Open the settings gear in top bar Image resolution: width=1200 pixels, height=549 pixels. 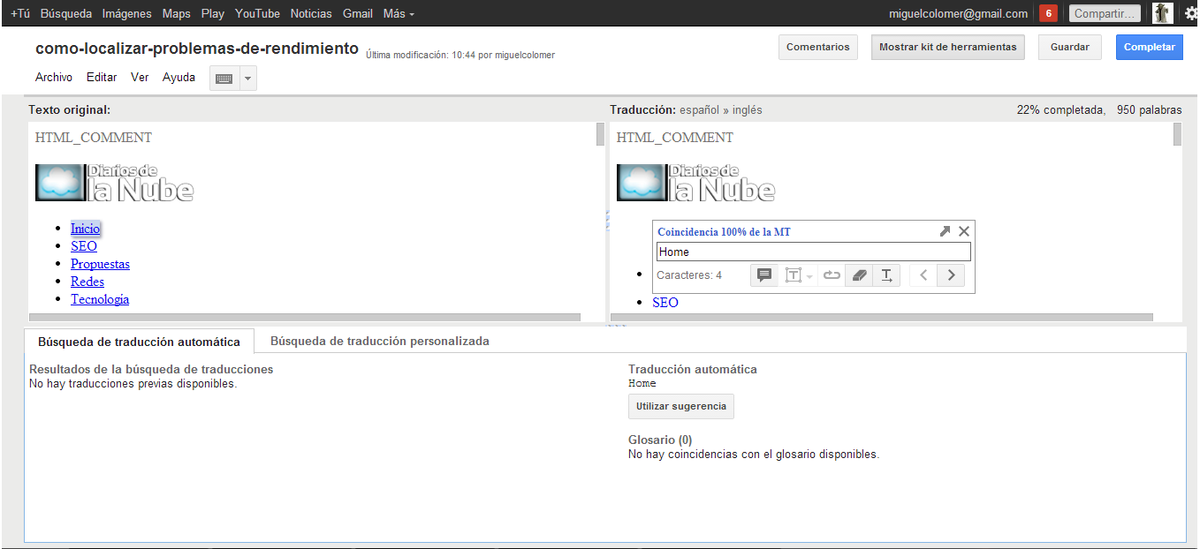pyautogui.click(x=1189, y=14)
